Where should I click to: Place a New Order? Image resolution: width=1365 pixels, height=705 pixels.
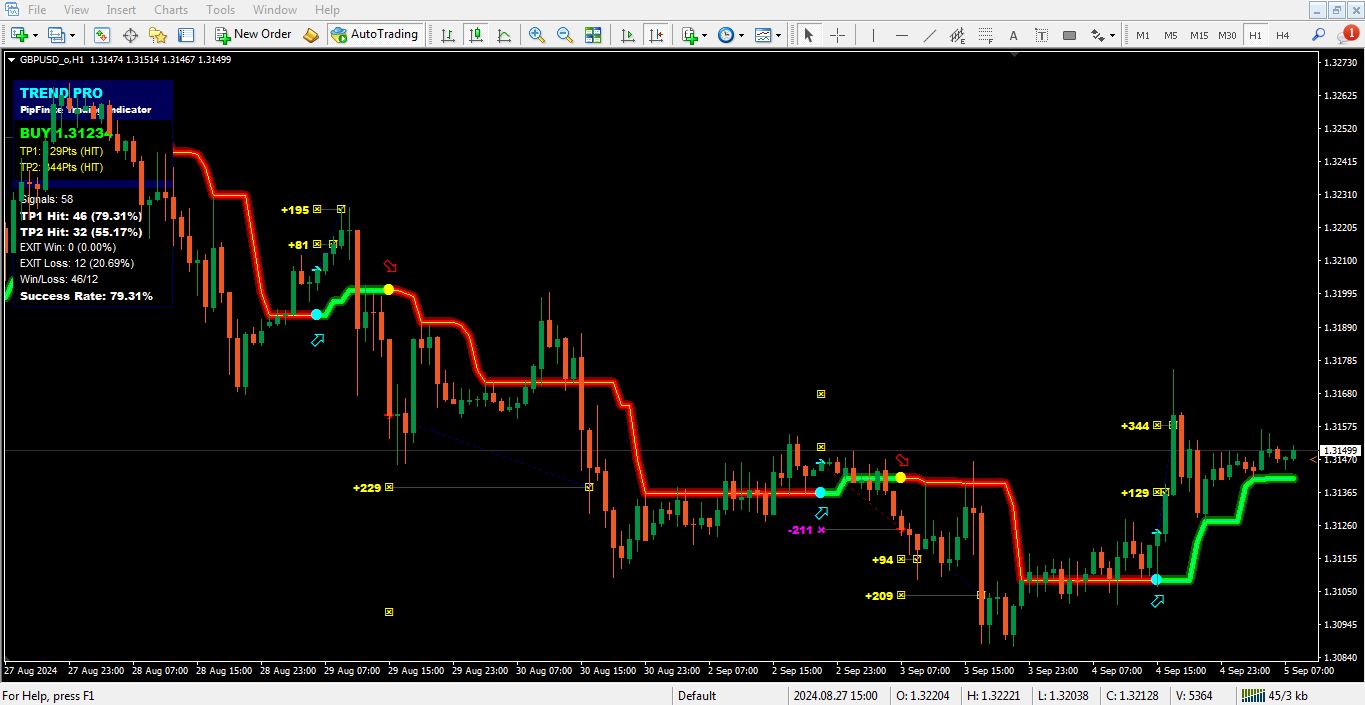coord(252,33)
